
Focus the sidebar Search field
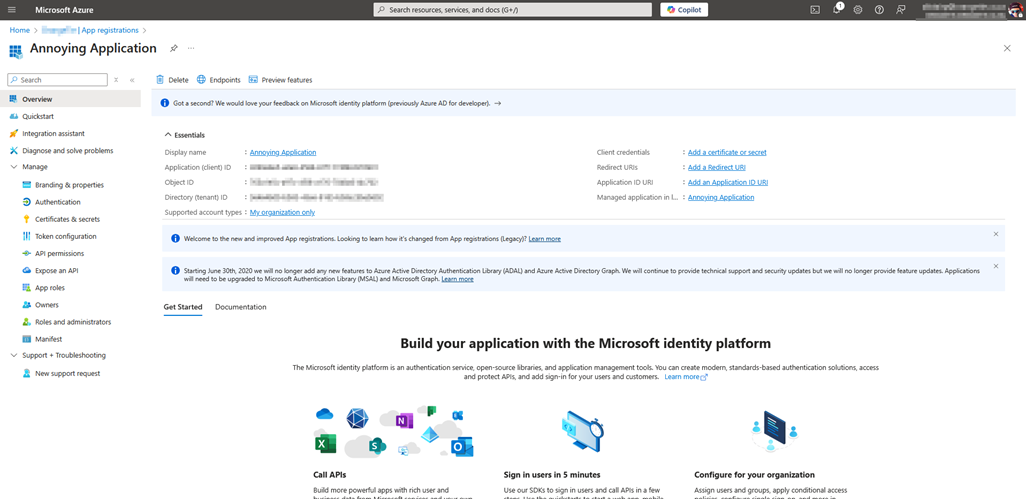pyautogui.click(x=58, y=80)
